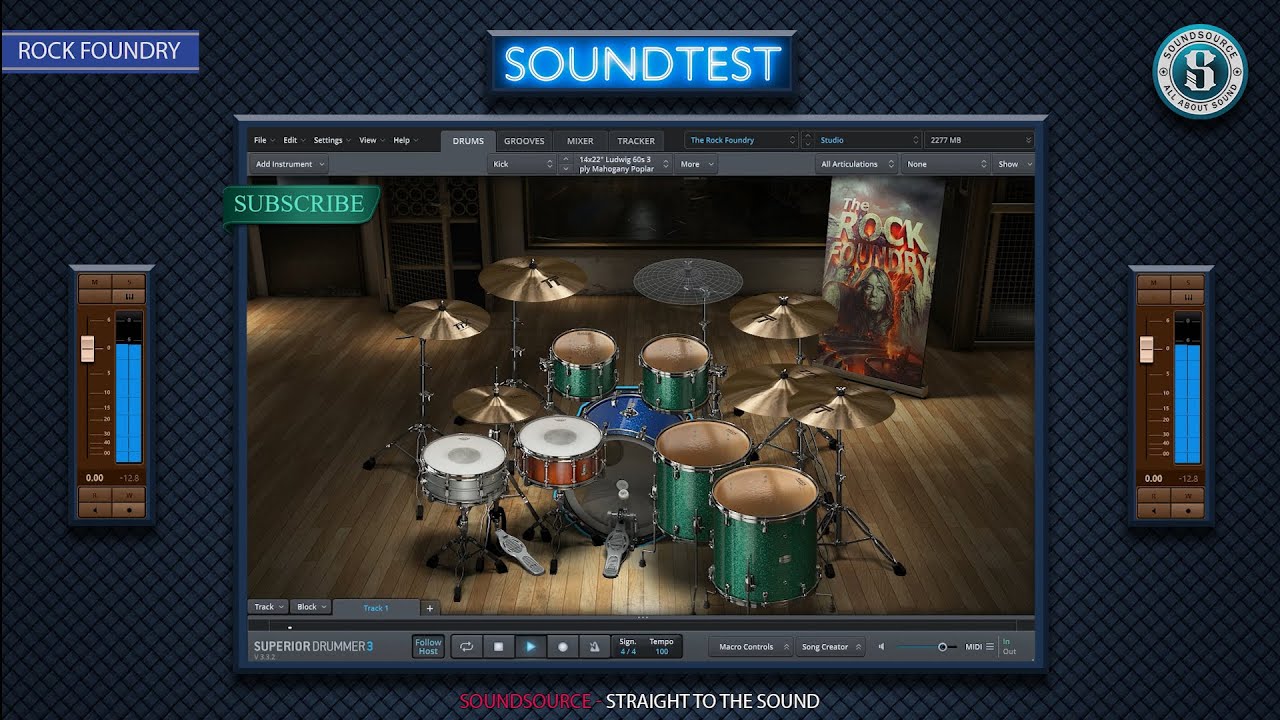The width and height of the screenshot is (1280, 720).
Task: Click the silver snare drum
Action: [x=464, y=467]
